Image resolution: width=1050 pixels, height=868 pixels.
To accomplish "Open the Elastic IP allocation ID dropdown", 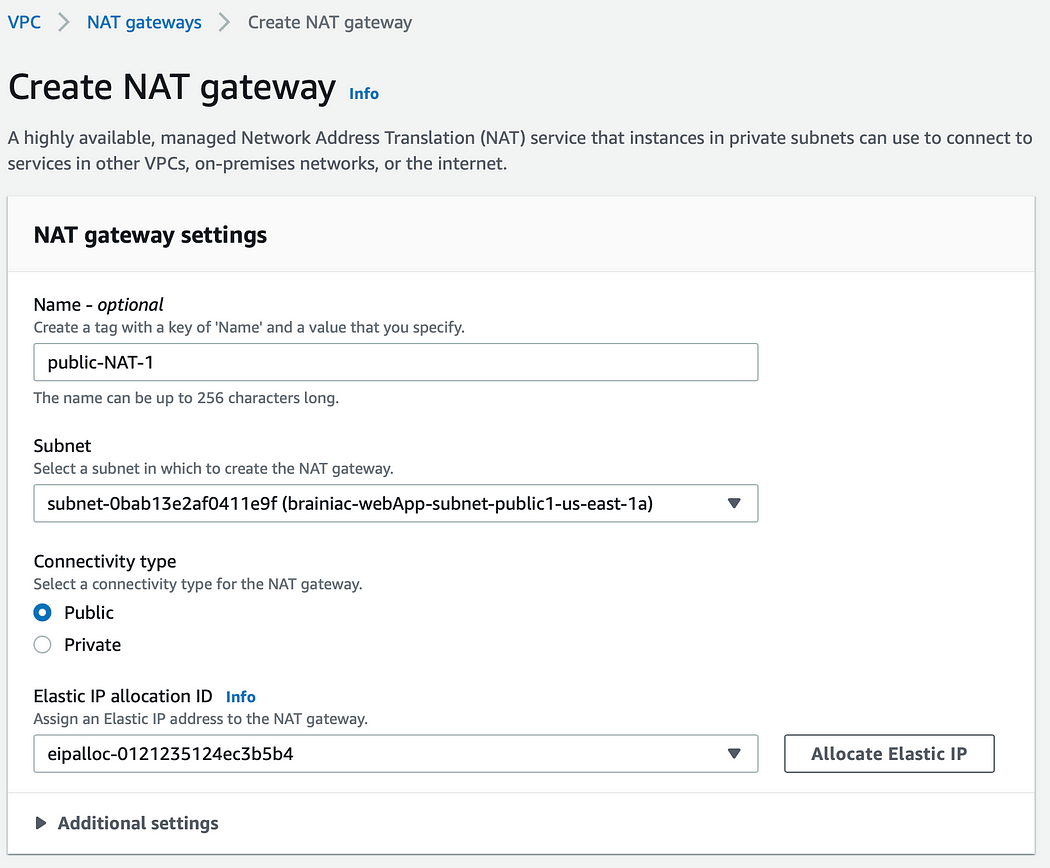I will click(396, 753).
